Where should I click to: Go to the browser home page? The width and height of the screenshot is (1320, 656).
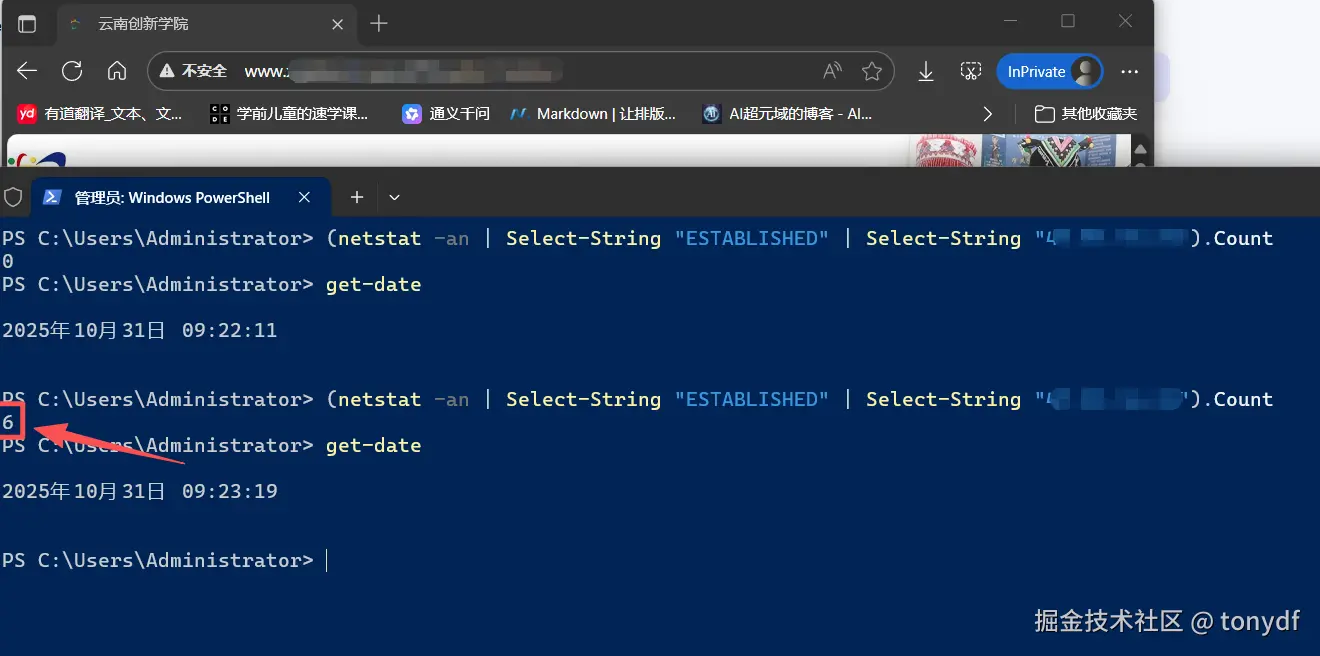(x=117, y=71)
